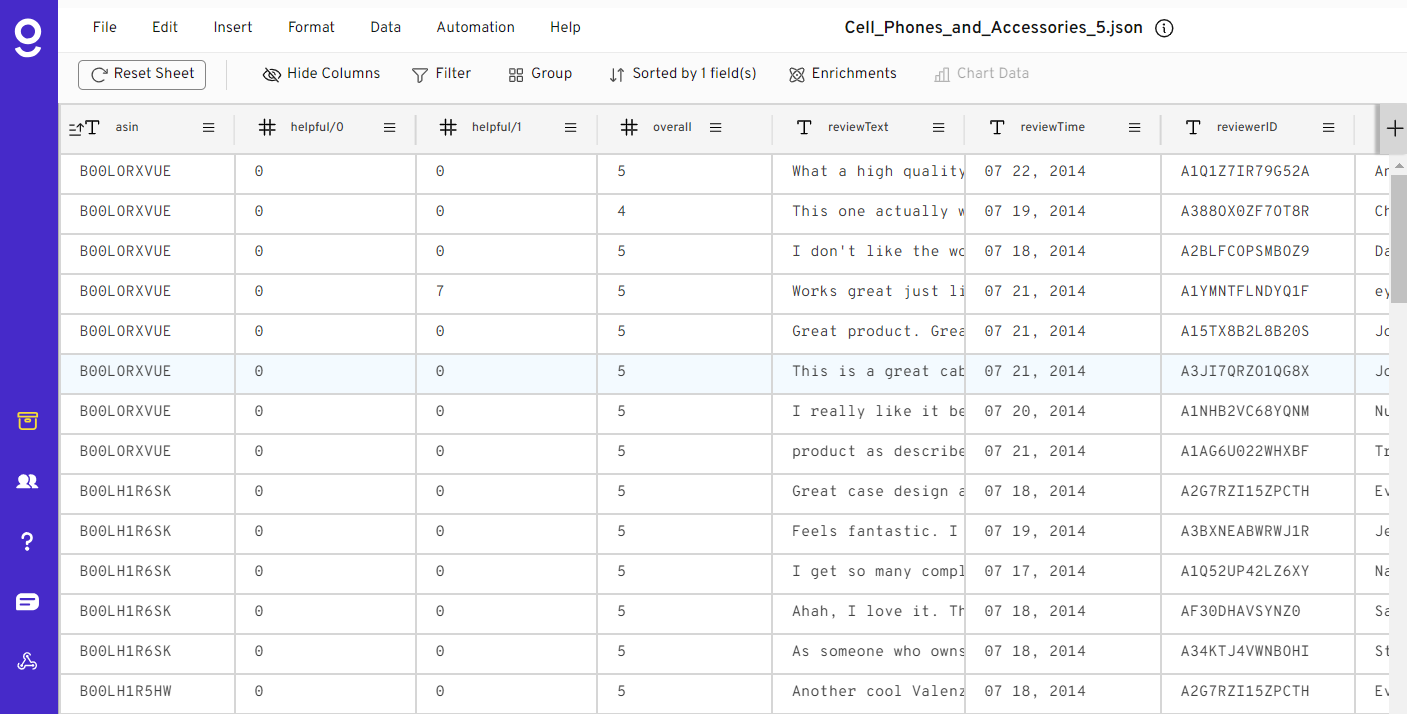Open the File menu
This screenshot has width=1407, height=714.
104,28
